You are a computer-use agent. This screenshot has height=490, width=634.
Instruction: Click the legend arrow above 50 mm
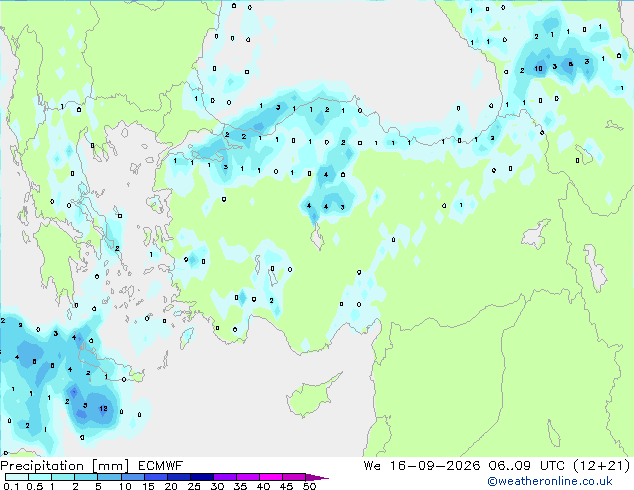click(317, 477)
